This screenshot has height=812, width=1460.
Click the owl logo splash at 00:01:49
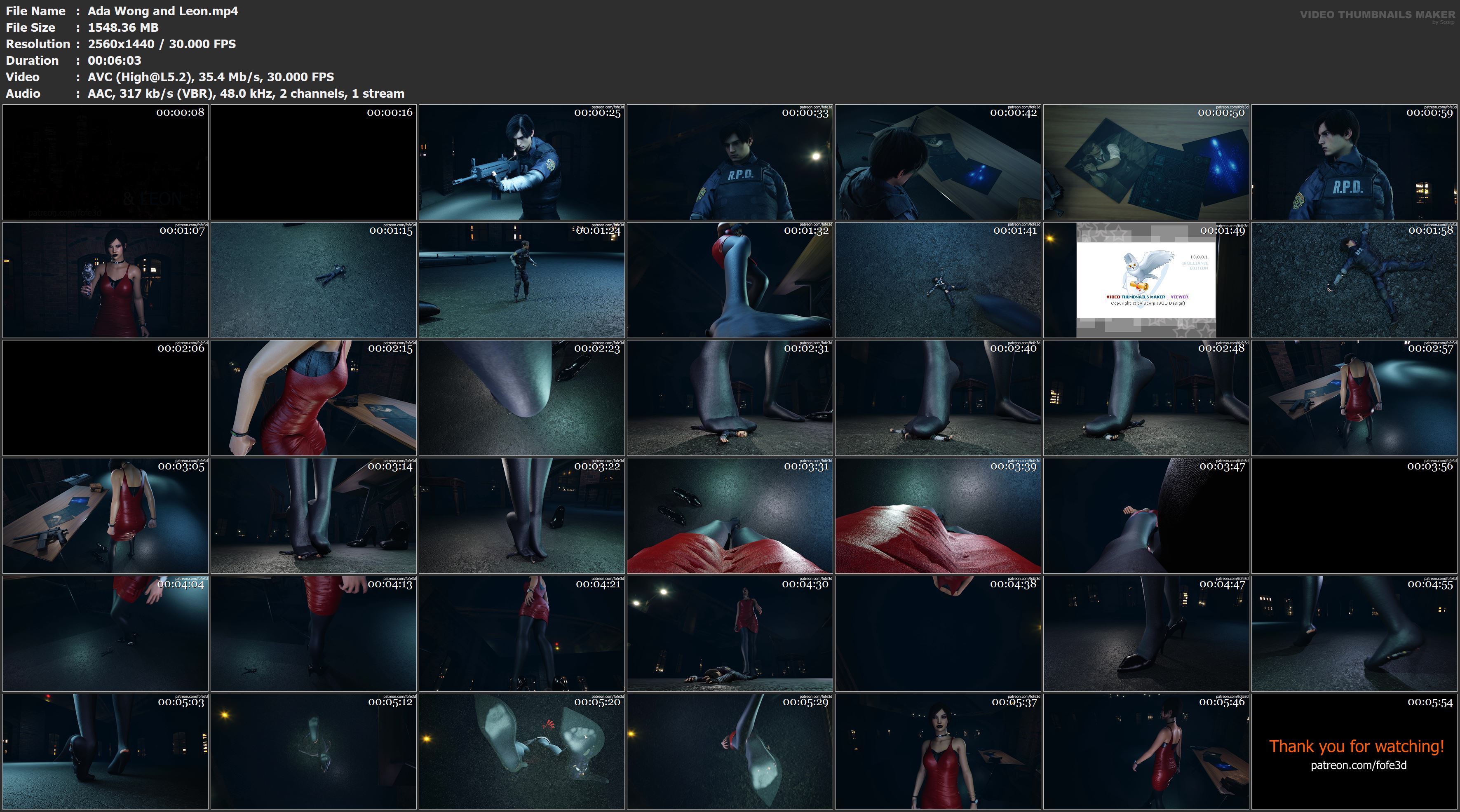[1146, 280]
